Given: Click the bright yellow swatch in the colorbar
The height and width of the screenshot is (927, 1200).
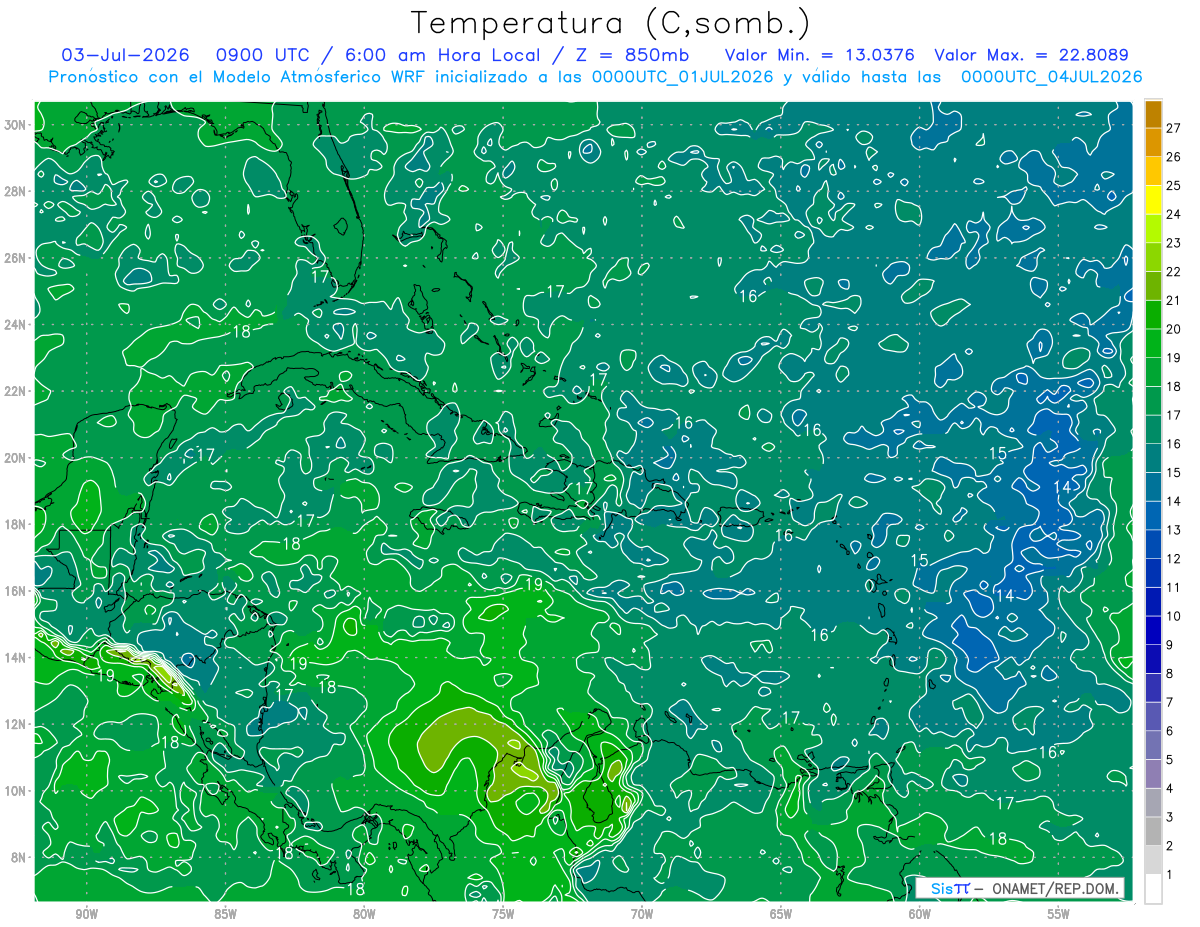Looking at the screenshot, I should (x=1153, y=201).
